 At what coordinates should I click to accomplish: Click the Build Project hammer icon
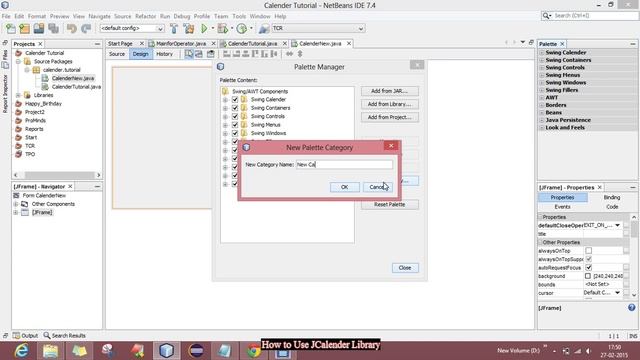tap(174, 28)
